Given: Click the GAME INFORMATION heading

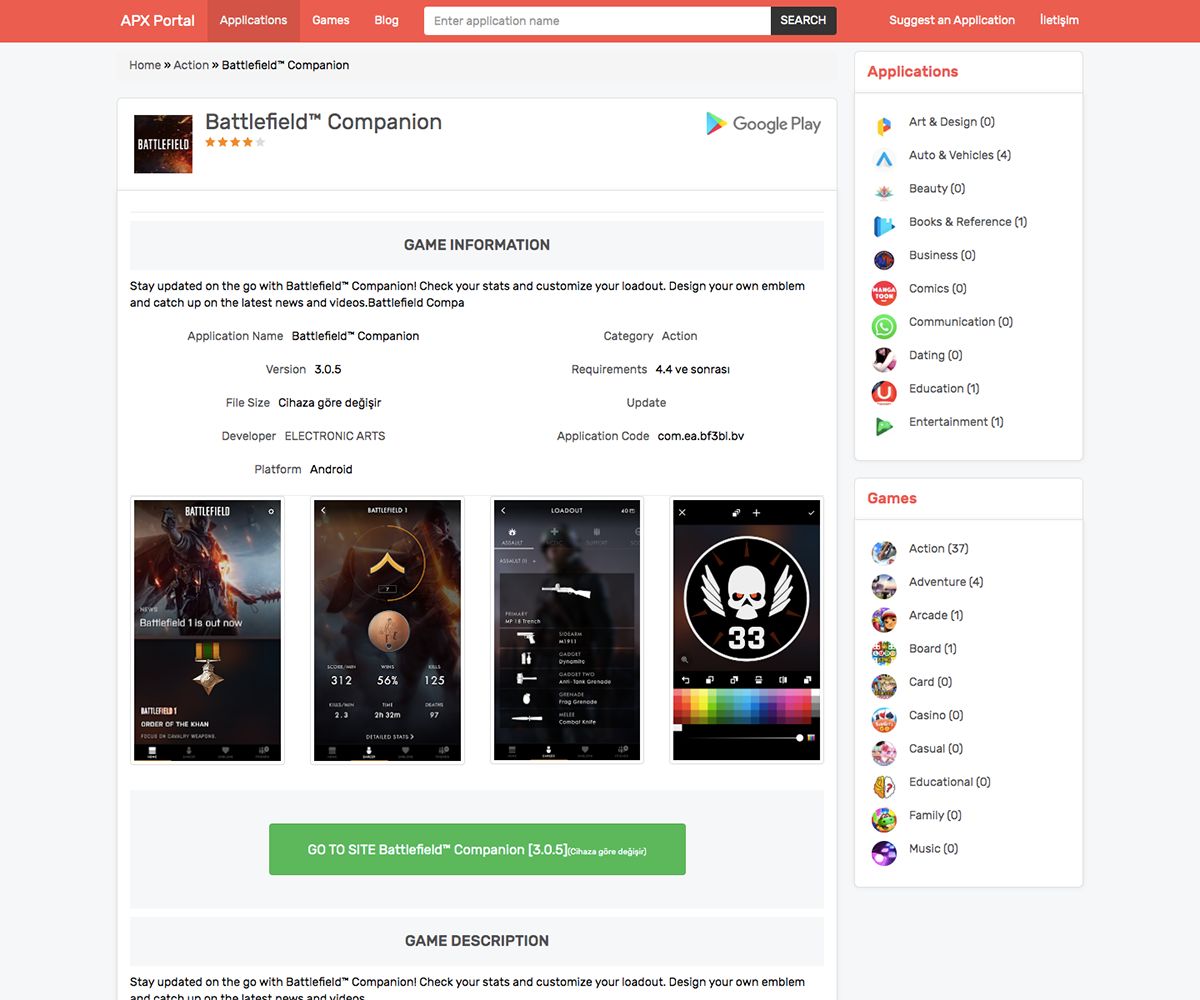Looking at the screenshot, I should (x=477, y=245).
